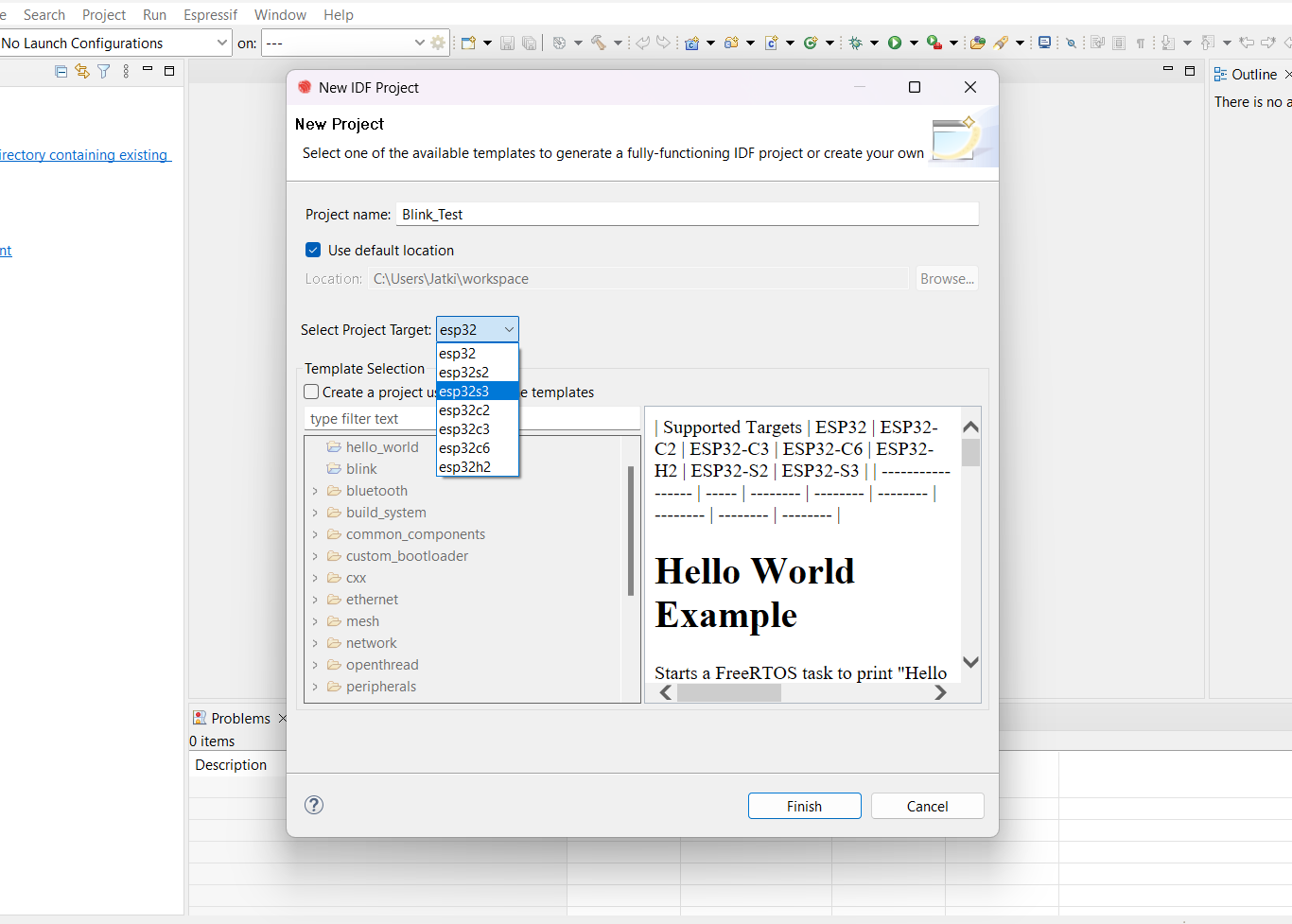Click the 'directory containing existing' link
Viewport: 1292px width, 924px height.
click(84, 155)
